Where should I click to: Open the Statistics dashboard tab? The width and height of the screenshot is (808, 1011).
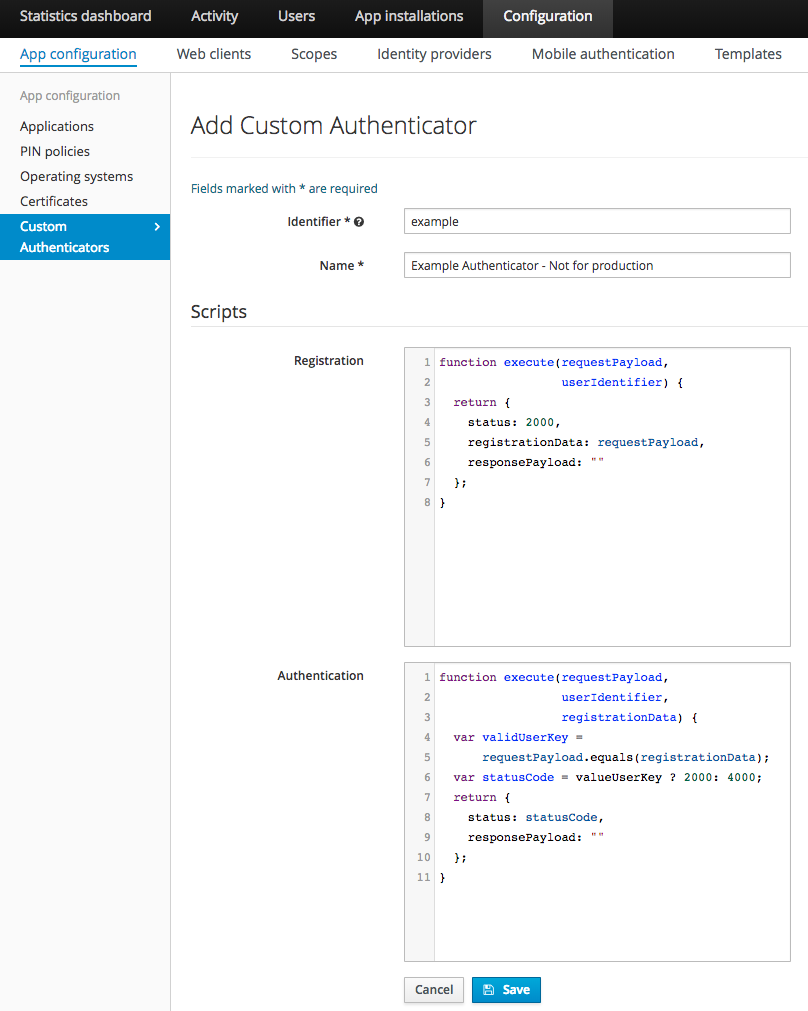point(86,16)
